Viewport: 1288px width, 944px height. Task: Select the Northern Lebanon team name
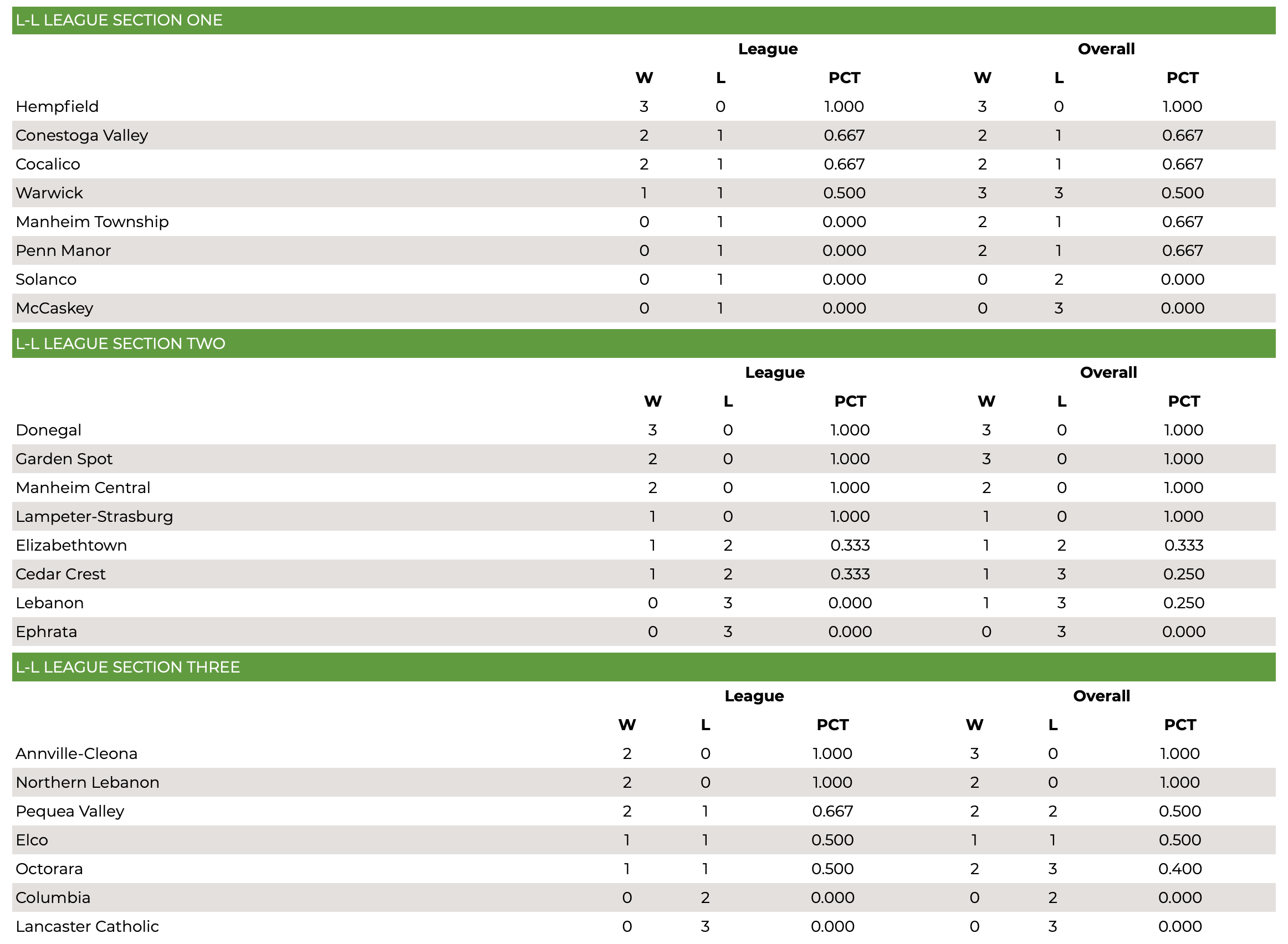(x=88, y=782)
